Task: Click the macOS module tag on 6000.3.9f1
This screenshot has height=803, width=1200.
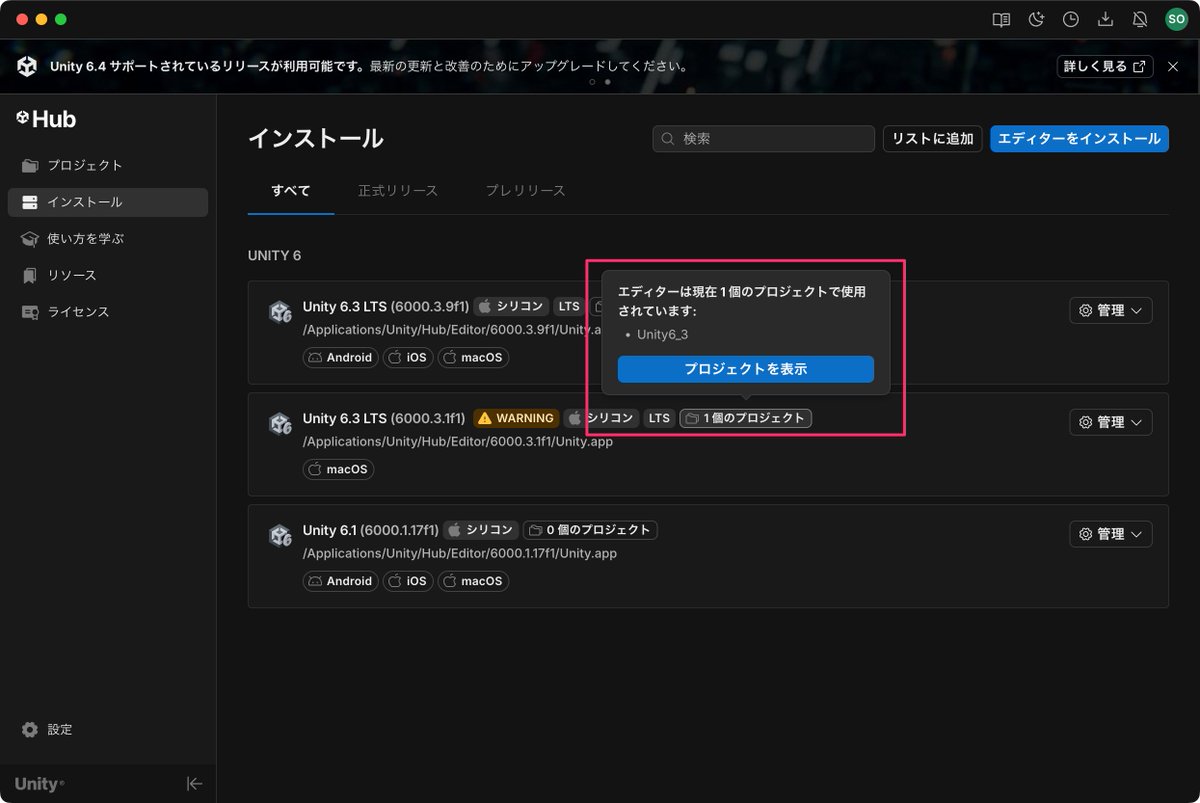Action: 473,357
